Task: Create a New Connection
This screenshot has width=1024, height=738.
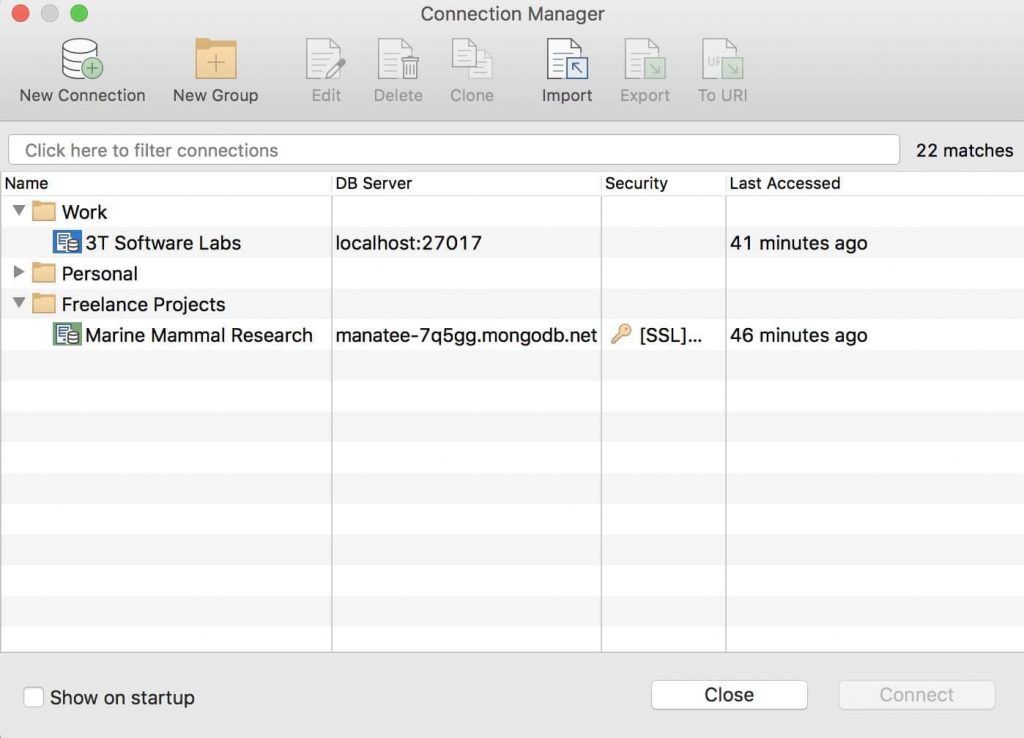Action: coord(81,65)
